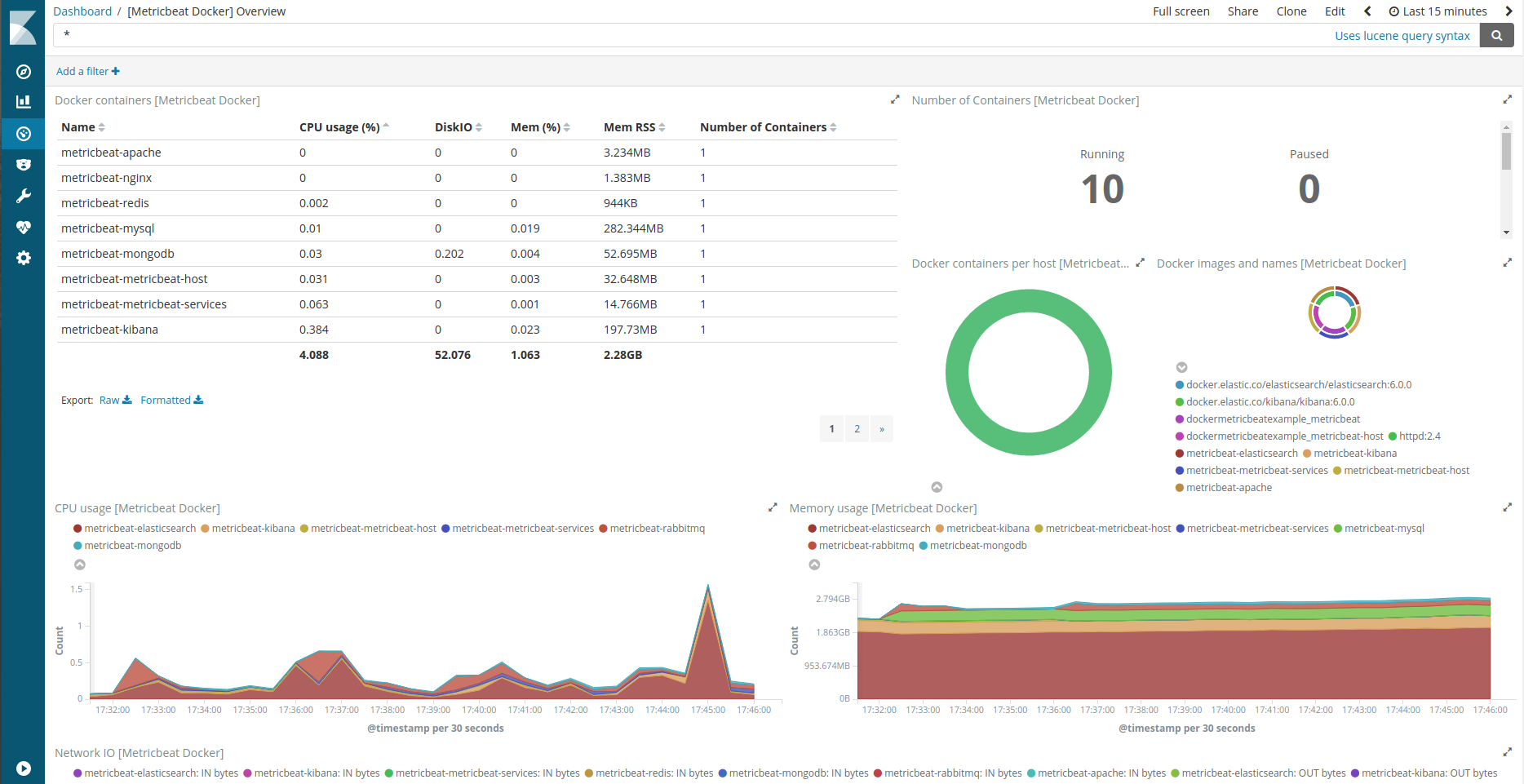Toggle docker.elastic.co/elasticsearch/elasticsearch:6.0.0 legend entry
The image size is (1524, 784).
point(1293,385)
